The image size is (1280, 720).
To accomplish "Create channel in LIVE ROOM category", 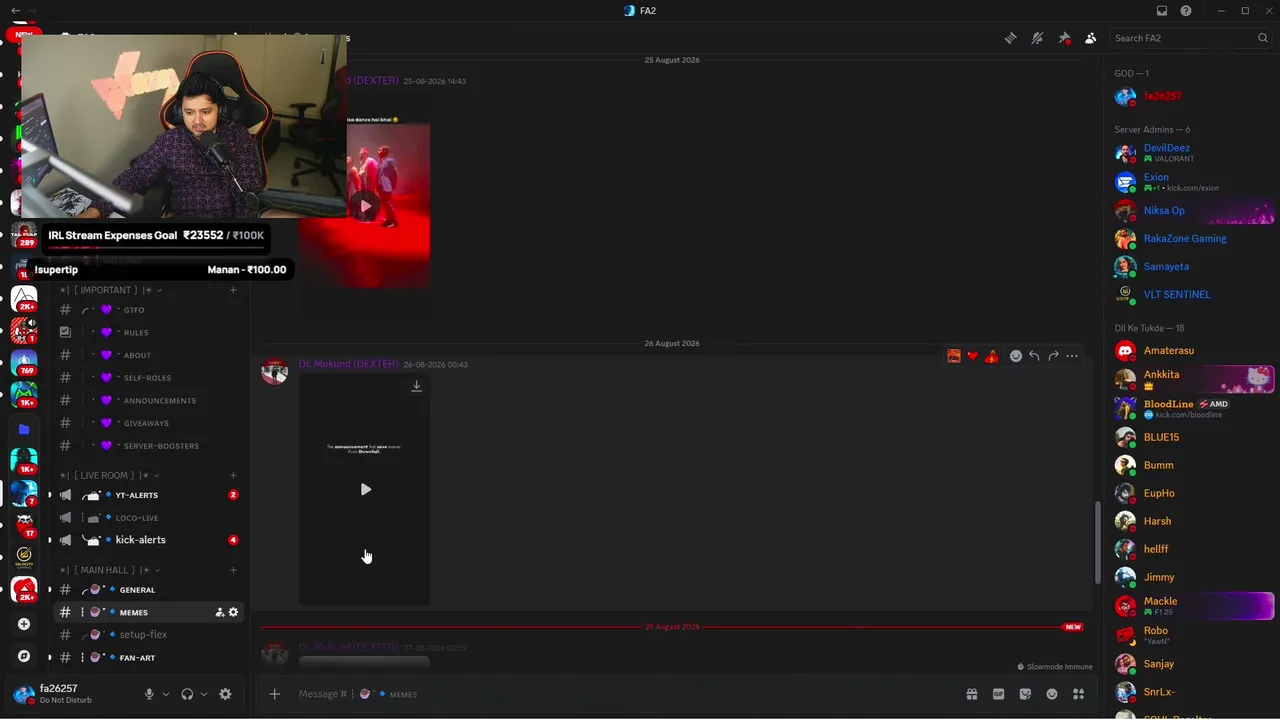I will pos(233,475).
